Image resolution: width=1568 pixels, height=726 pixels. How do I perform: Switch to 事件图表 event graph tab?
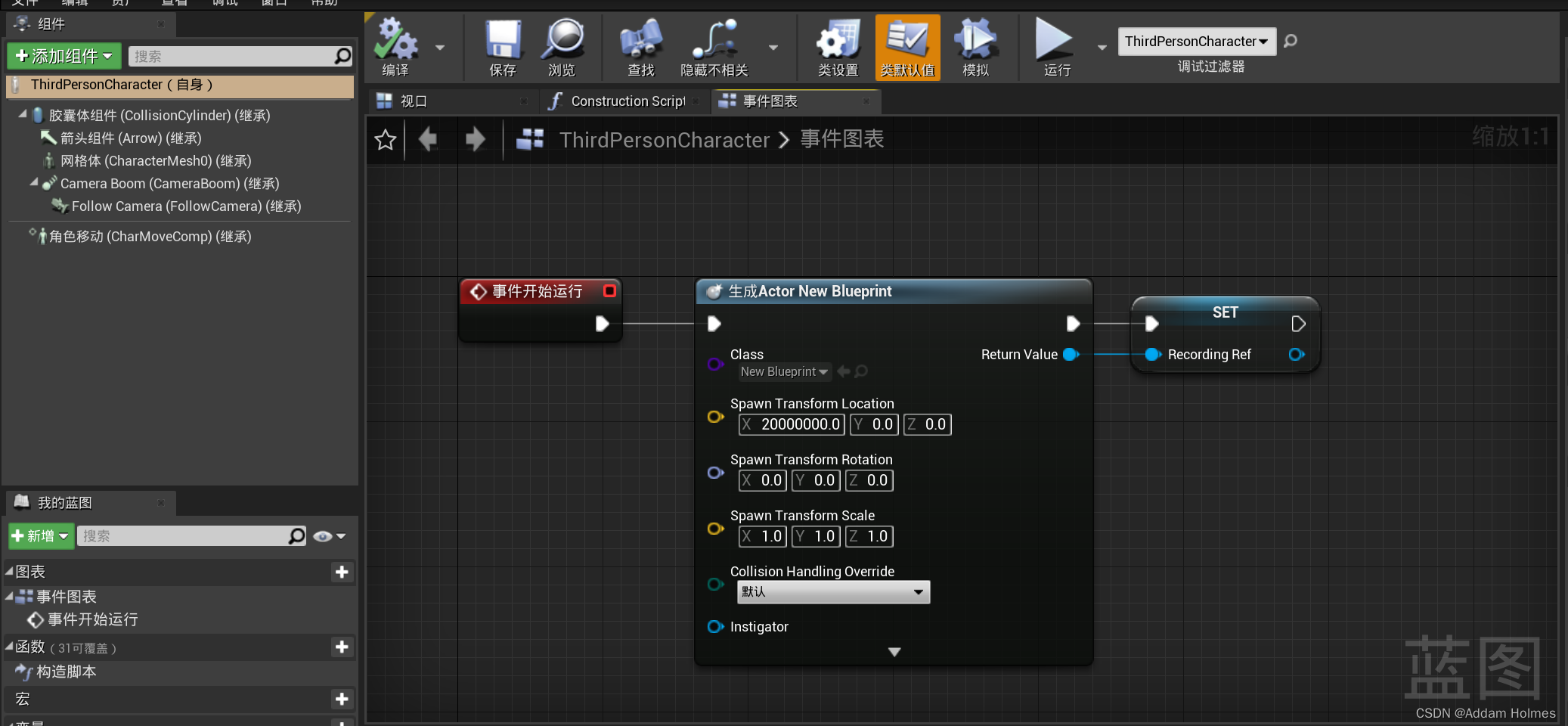click(770, 101)
